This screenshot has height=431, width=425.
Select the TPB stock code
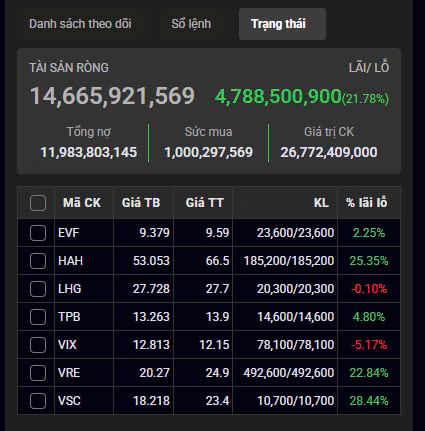coord(69,317)
